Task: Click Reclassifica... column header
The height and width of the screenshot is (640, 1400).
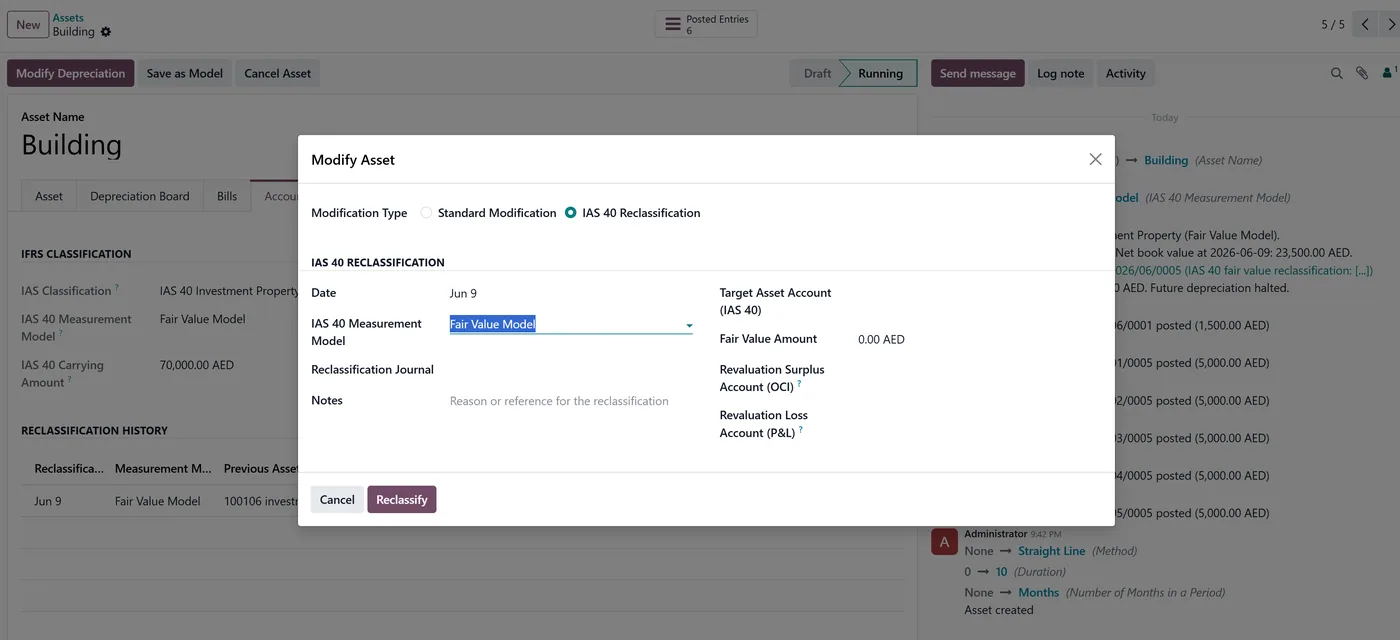Action: [x=69, y=468]
